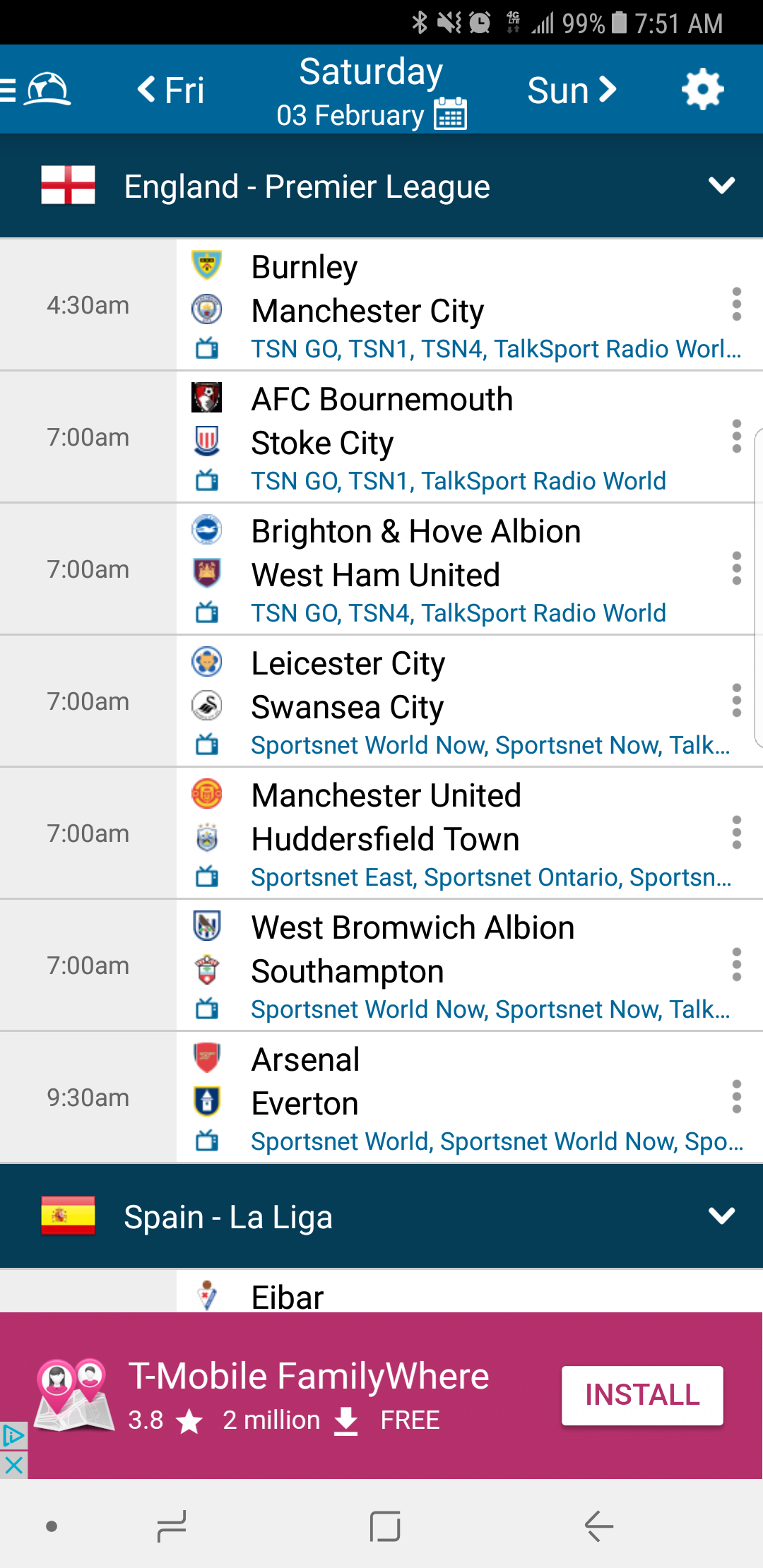Select Brighton & Hove Albion vs West Ham match

415,553
